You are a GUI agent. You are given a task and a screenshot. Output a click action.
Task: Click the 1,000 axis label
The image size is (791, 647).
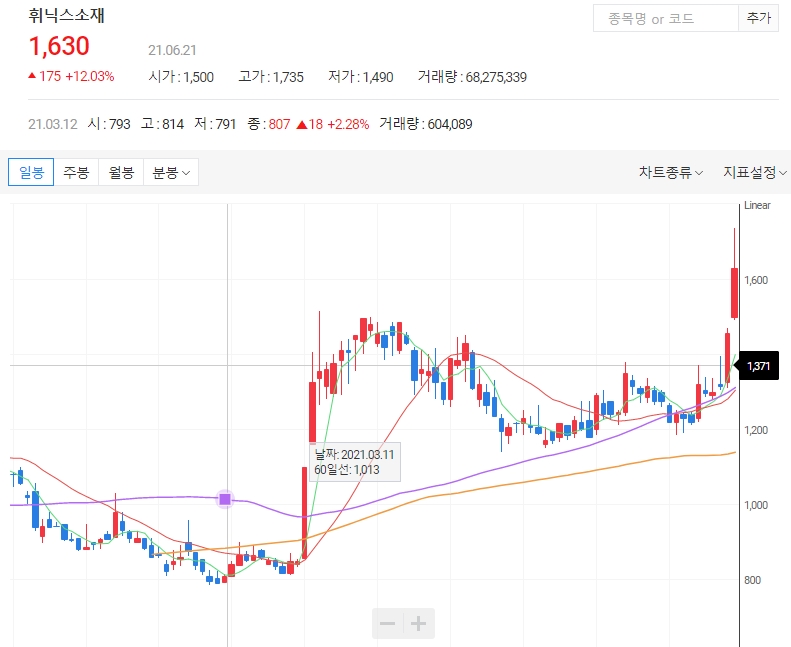(756, 505)
